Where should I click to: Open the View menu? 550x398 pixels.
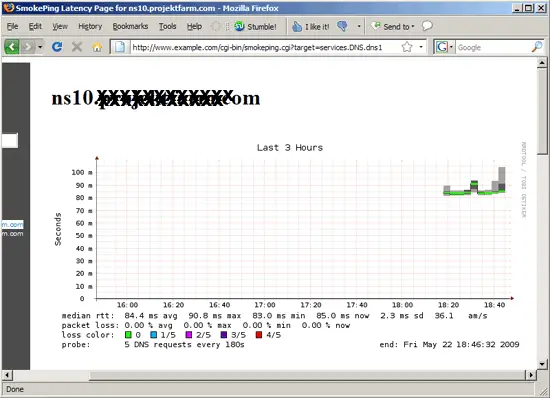click(x=60, y=26)
